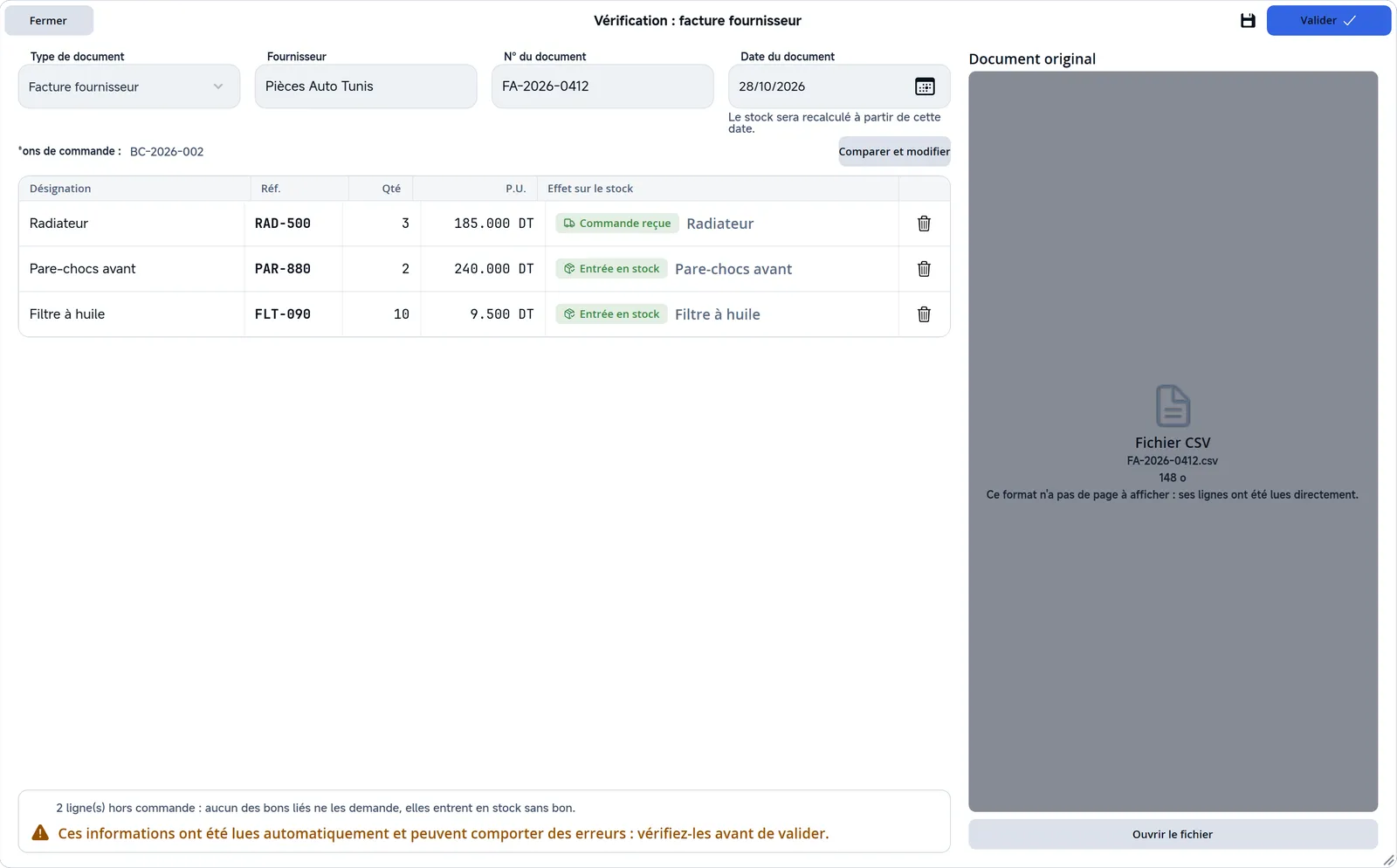Expand the Type de document dropdown
This screenshot has height=868, width=1397.
pyautogui.click(x=129, y=86)
